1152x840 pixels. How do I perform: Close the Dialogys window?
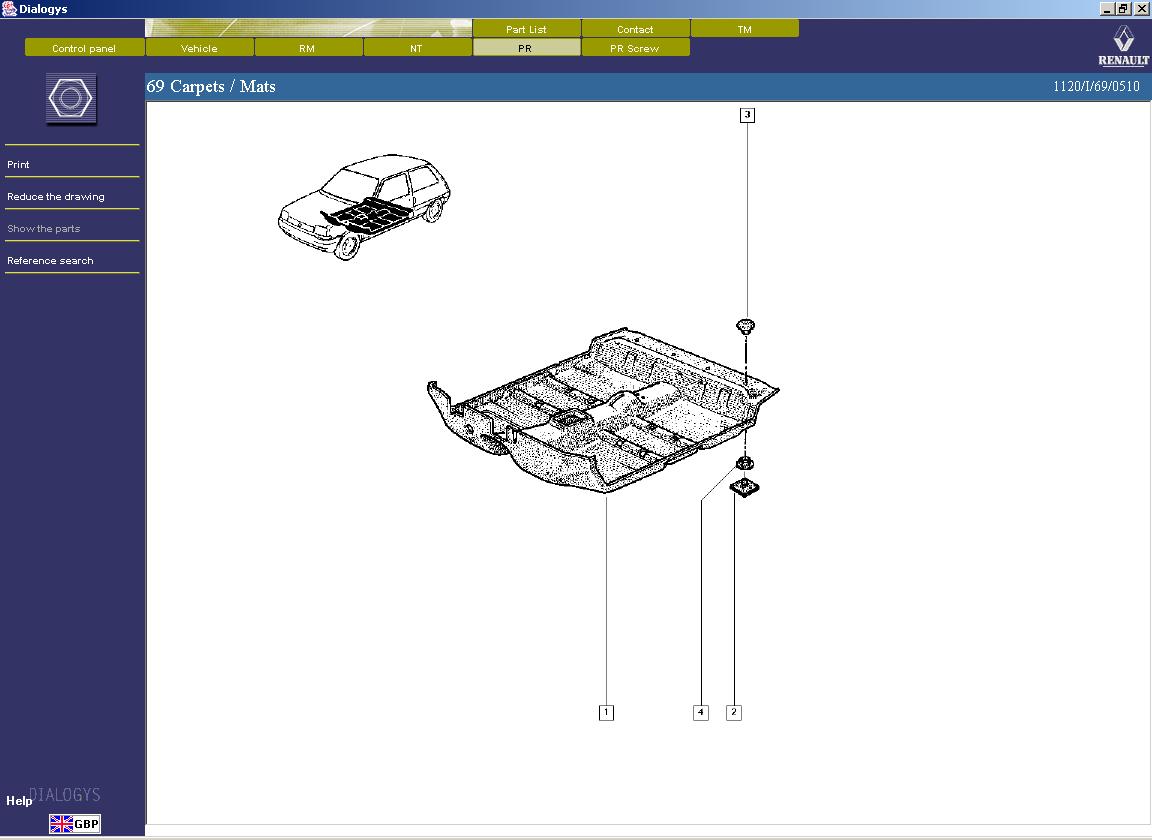(1141, 9)
